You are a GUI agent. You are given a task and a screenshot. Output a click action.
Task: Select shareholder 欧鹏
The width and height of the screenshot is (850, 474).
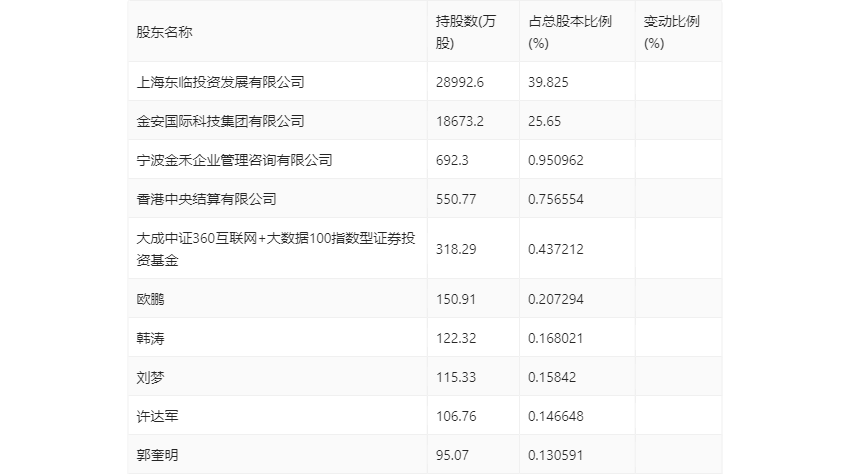coord(150,299)
